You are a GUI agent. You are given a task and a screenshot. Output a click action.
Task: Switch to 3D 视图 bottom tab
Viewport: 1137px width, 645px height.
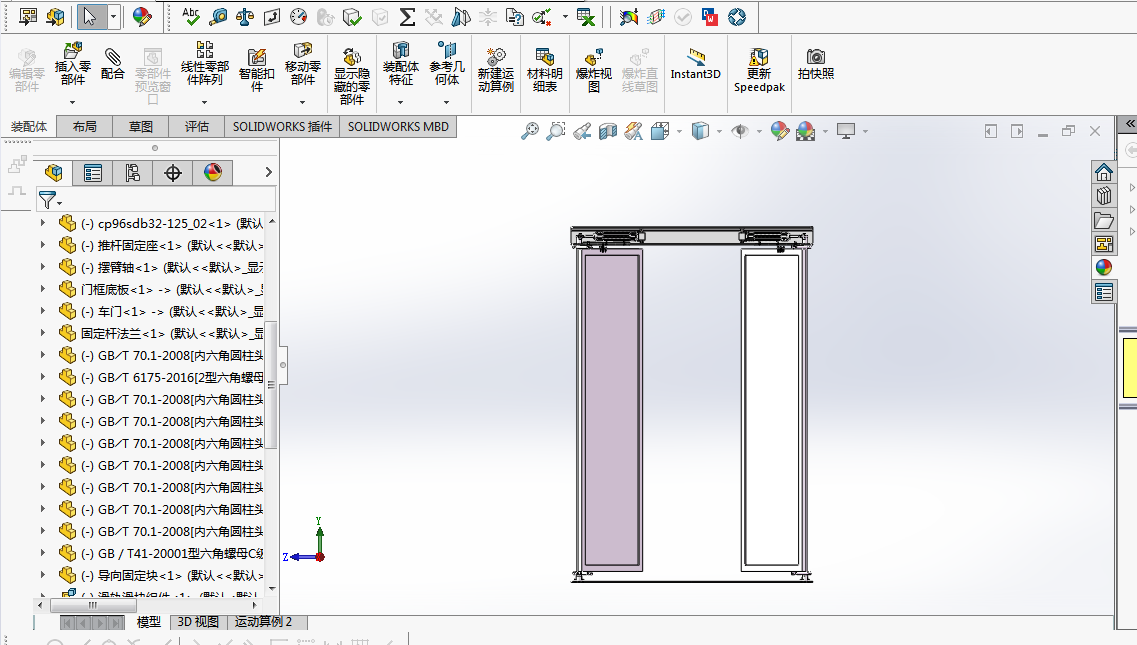point(198,622)
